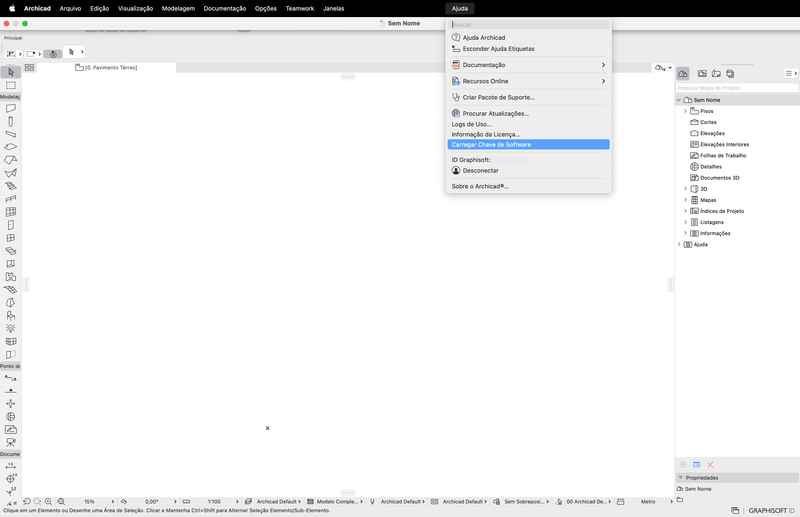Click the Buscar search field in menu
Image resolution: width=800 pixels, height=517 pixels.
(x=529, y=24)
